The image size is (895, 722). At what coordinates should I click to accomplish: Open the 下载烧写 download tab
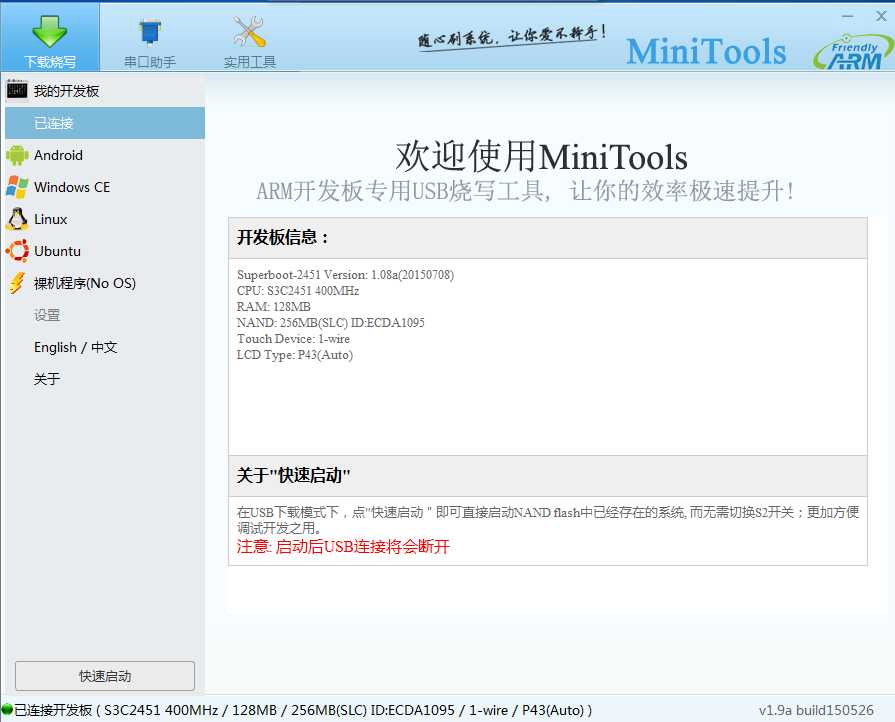tap(50, 37)
